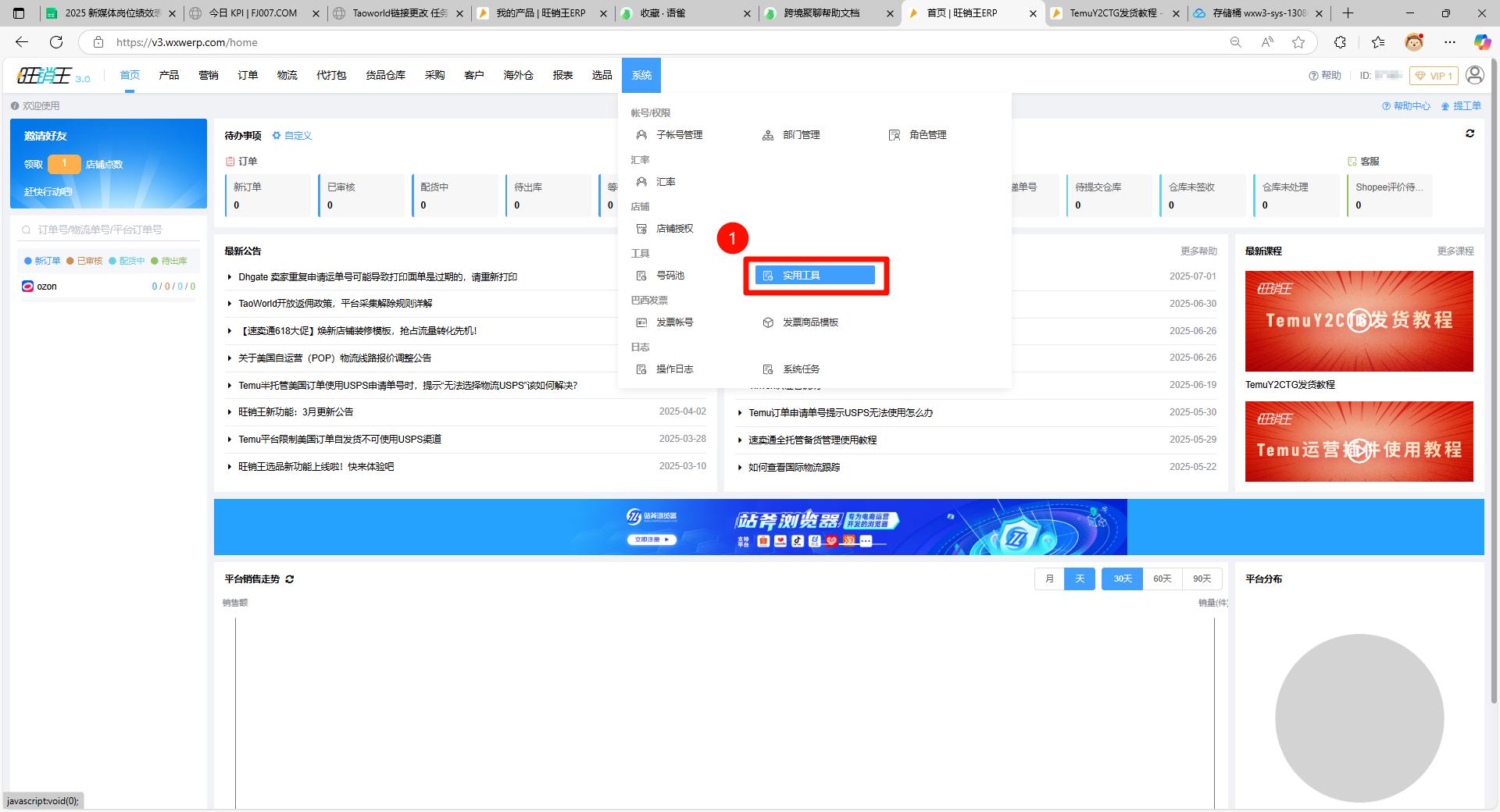Open the 帮助 link in header
Viewport: 1500px width, 812px height.
click(x=1325, y=76)
